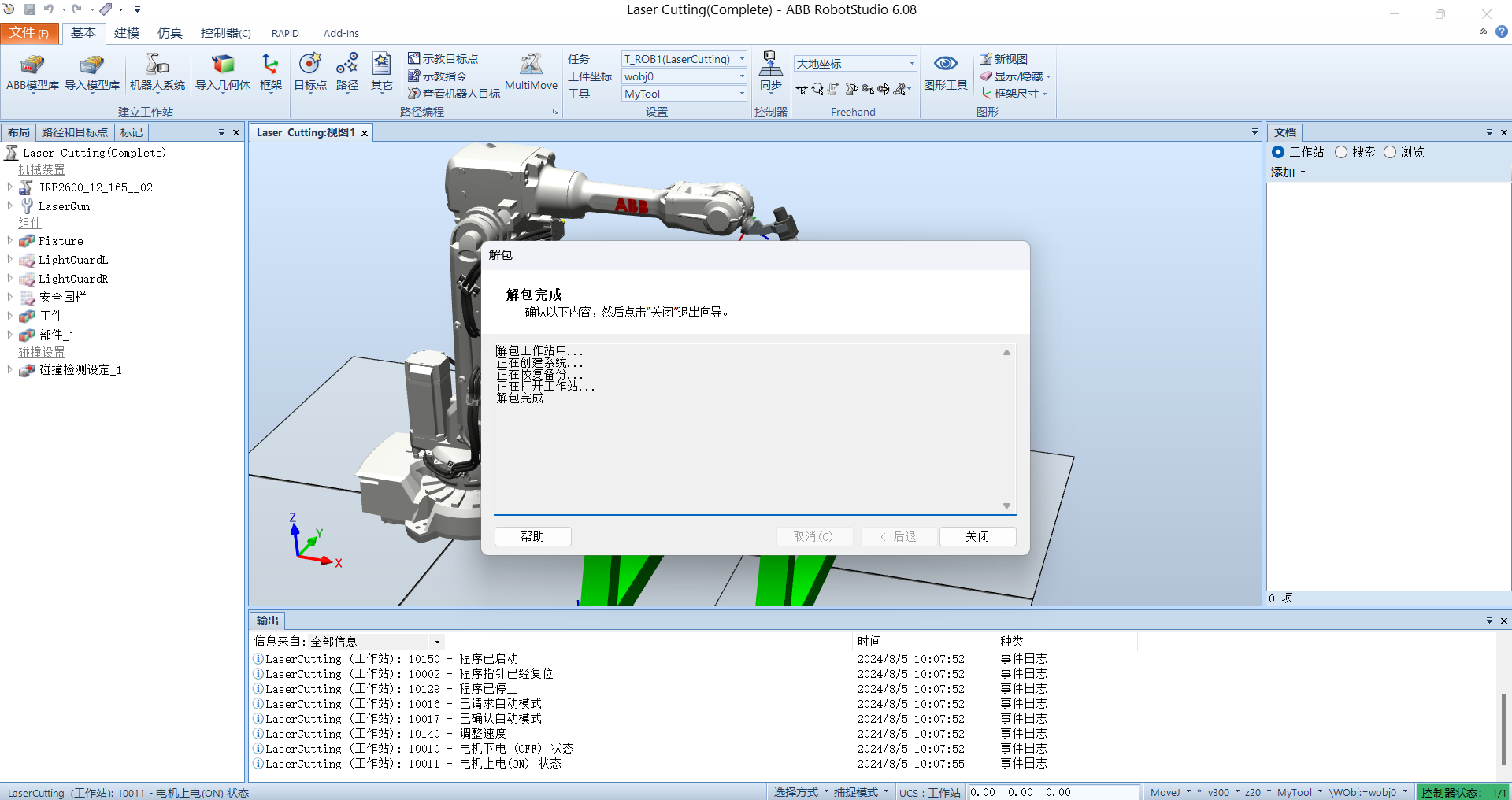Switch to the 建模 ribbon tab
Viewport: 1512px width, 800px height.
coord(126,32)
